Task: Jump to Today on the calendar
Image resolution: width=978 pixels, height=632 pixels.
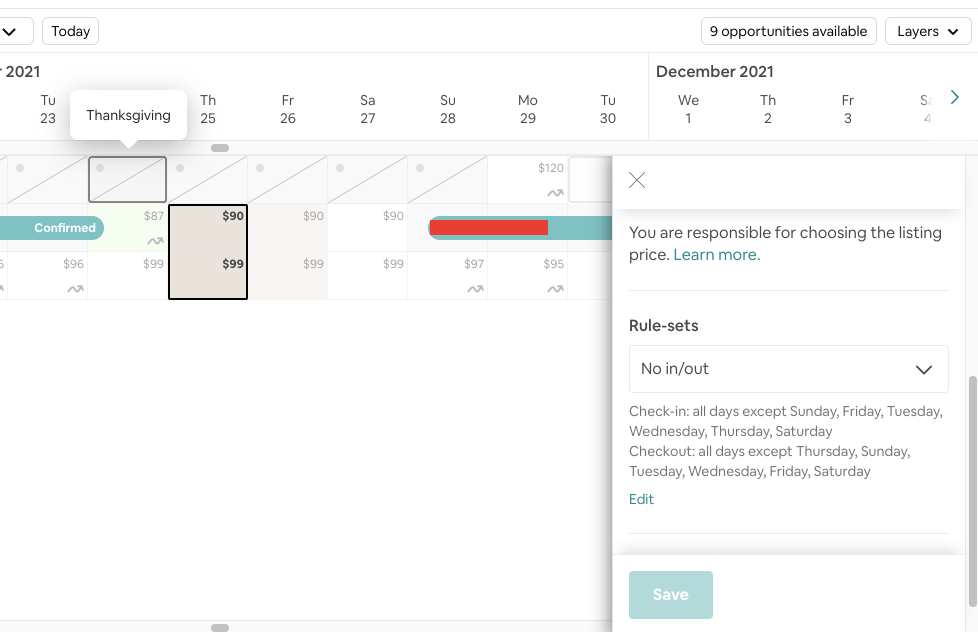Action: (70, 31)
